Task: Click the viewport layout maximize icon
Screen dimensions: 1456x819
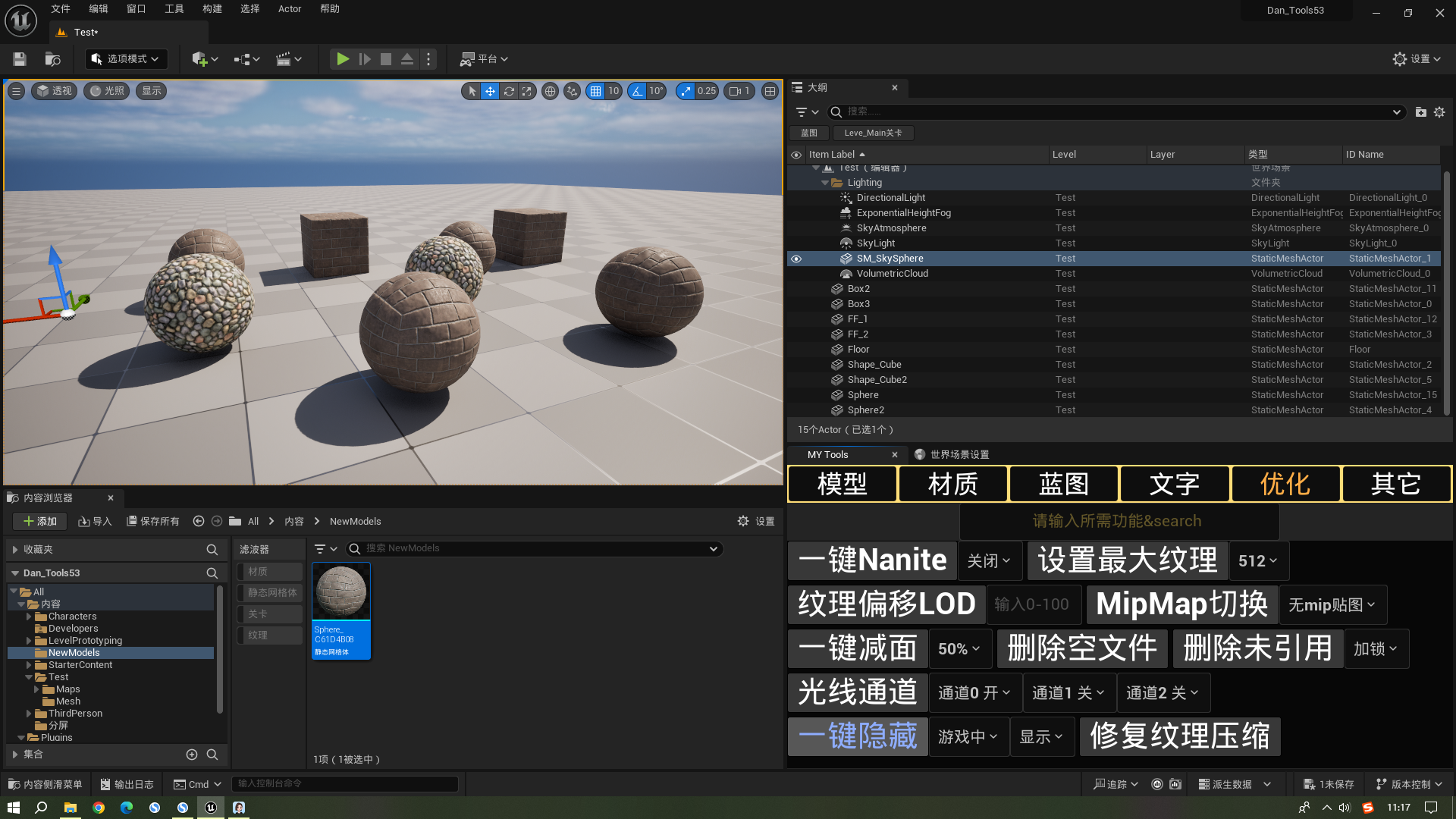Action: point(770,91)
